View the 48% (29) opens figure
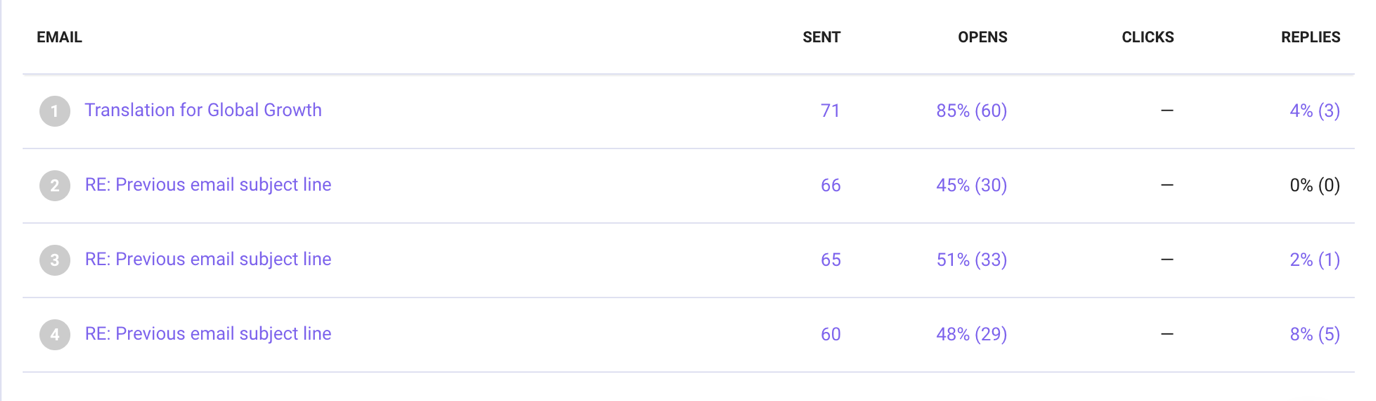 (x=971, y=334)
